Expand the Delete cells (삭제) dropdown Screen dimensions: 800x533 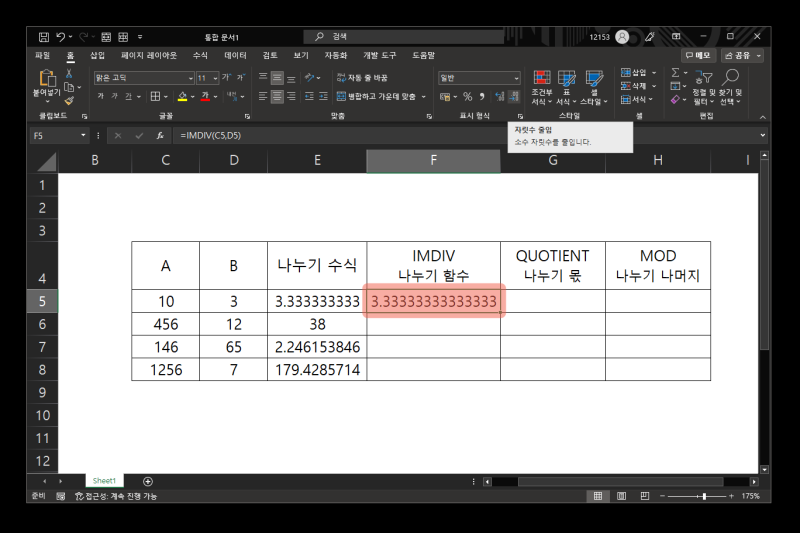pyautogui.click(x=654, y=86)
